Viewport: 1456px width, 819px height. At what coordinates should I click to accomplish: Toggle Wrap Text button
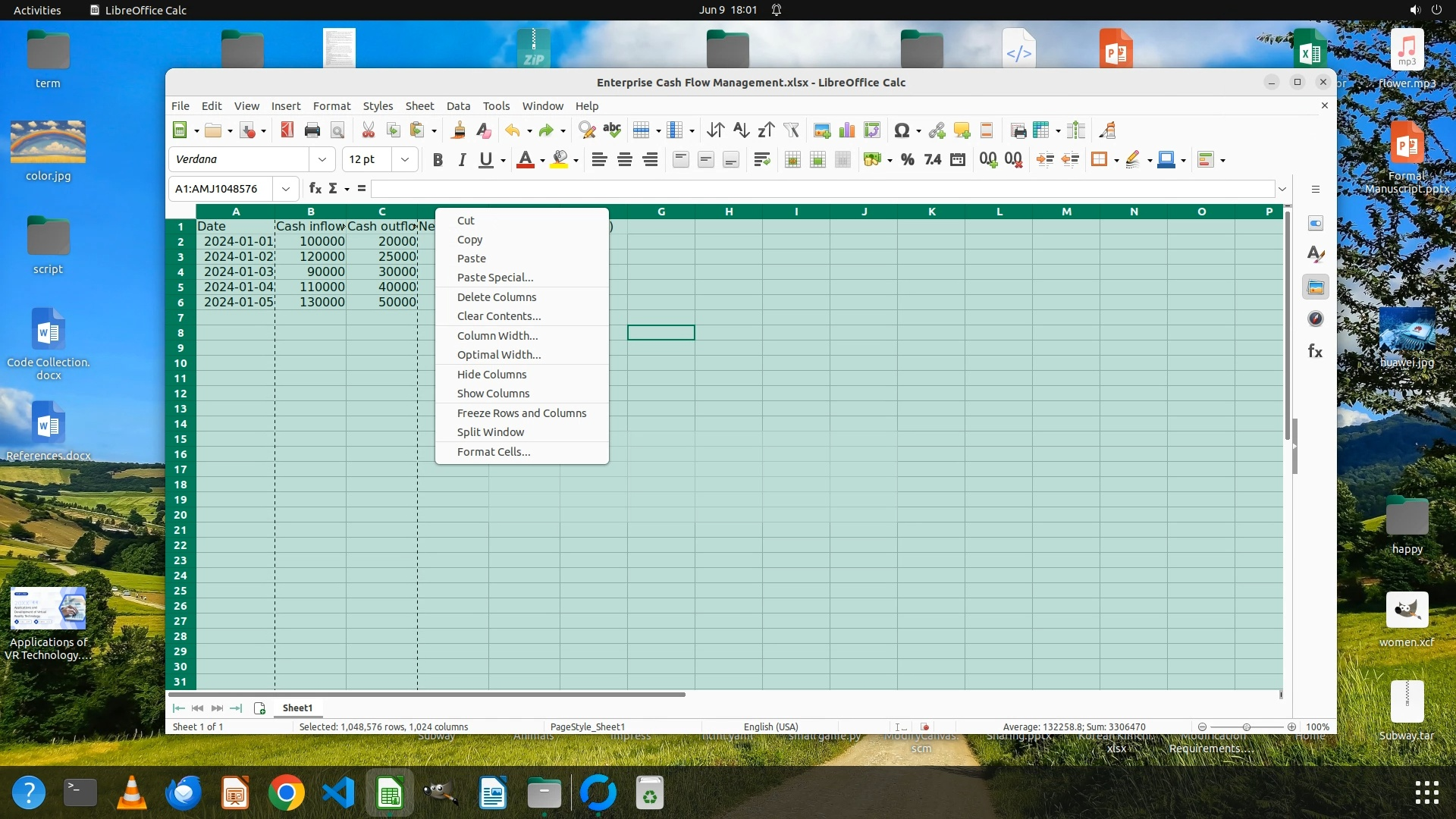tap(761, 159)
